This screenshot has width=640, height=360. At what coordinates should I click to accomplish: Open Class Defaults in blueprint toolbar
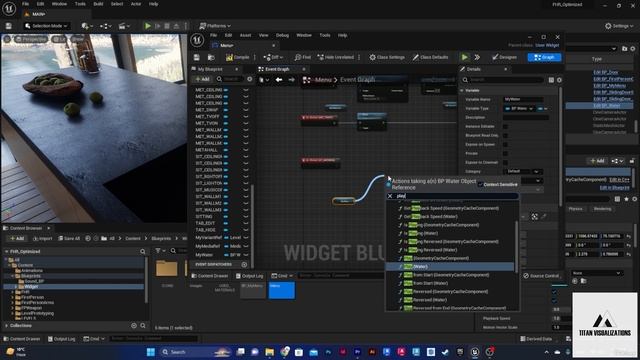430,57
